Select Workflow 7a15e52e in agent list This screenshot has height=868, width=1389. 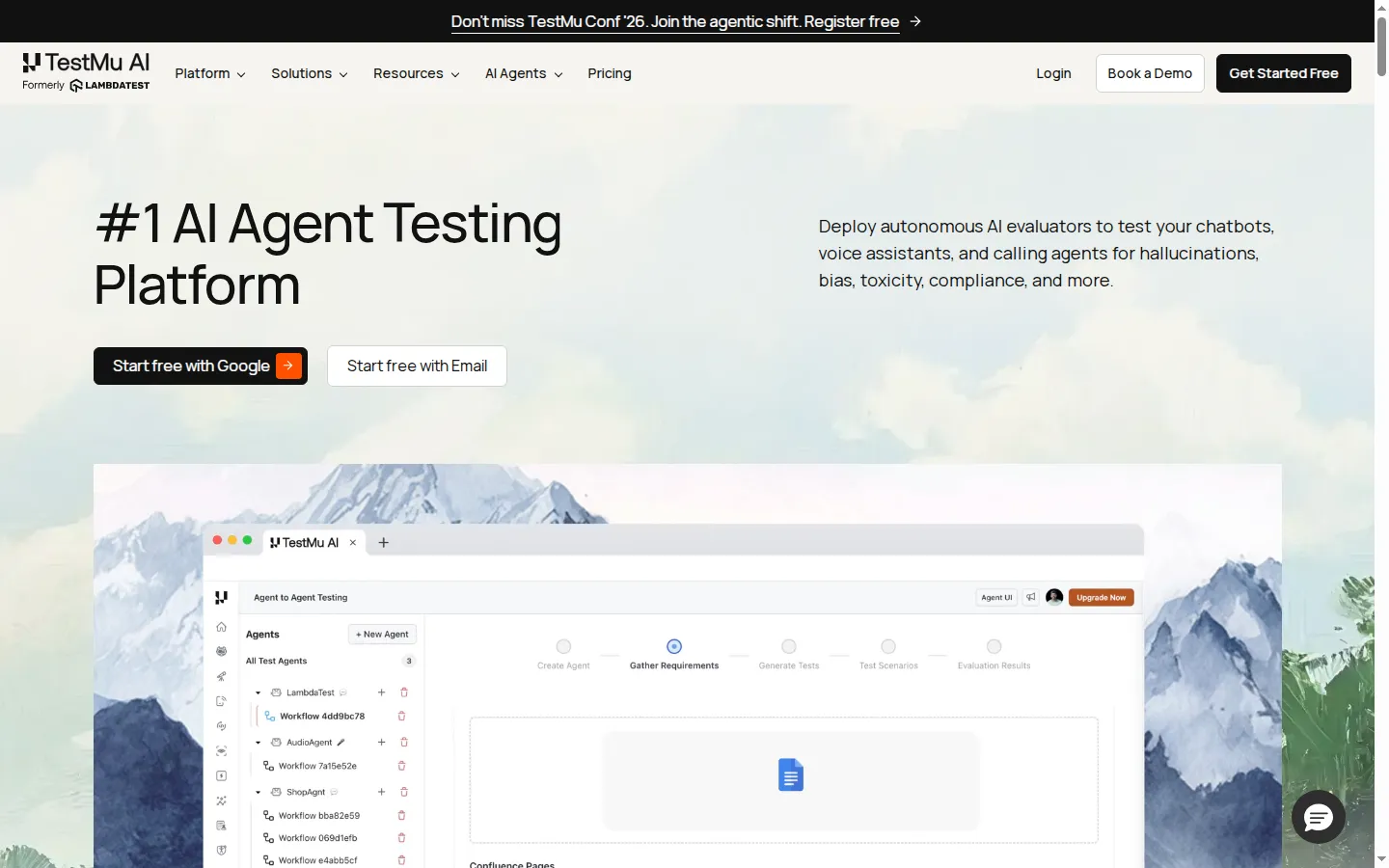[x=317, y=766]
